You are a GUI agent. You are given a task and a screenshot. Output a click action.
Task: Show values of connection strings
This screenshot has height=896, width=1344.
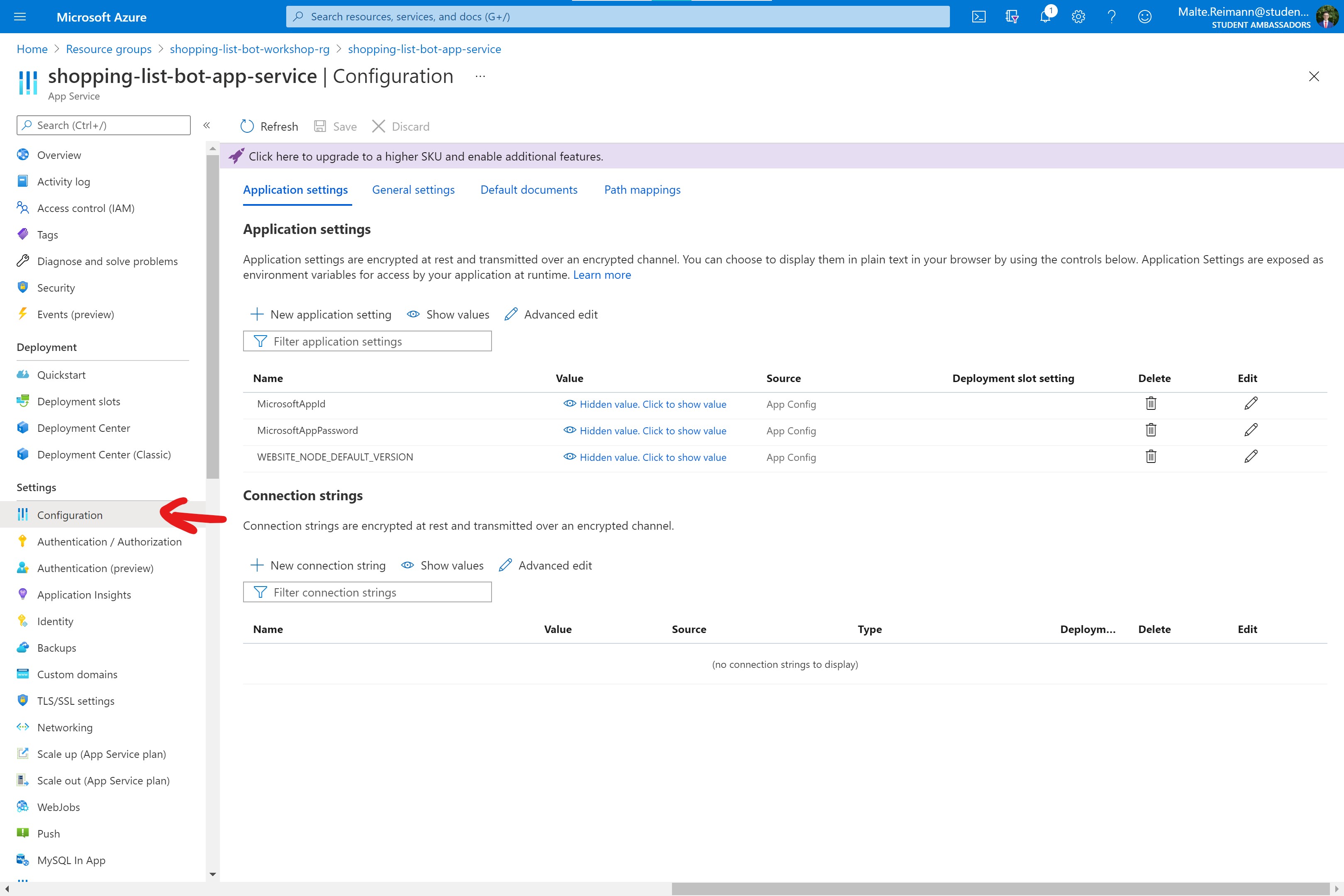(442, 565)
